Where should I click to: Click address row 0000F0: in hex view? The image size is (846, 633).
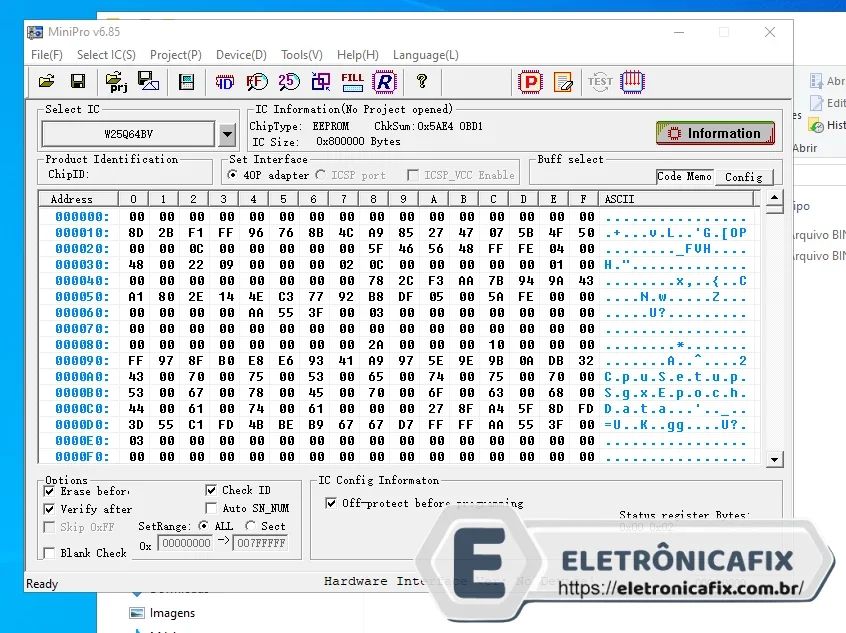[82, 457]
